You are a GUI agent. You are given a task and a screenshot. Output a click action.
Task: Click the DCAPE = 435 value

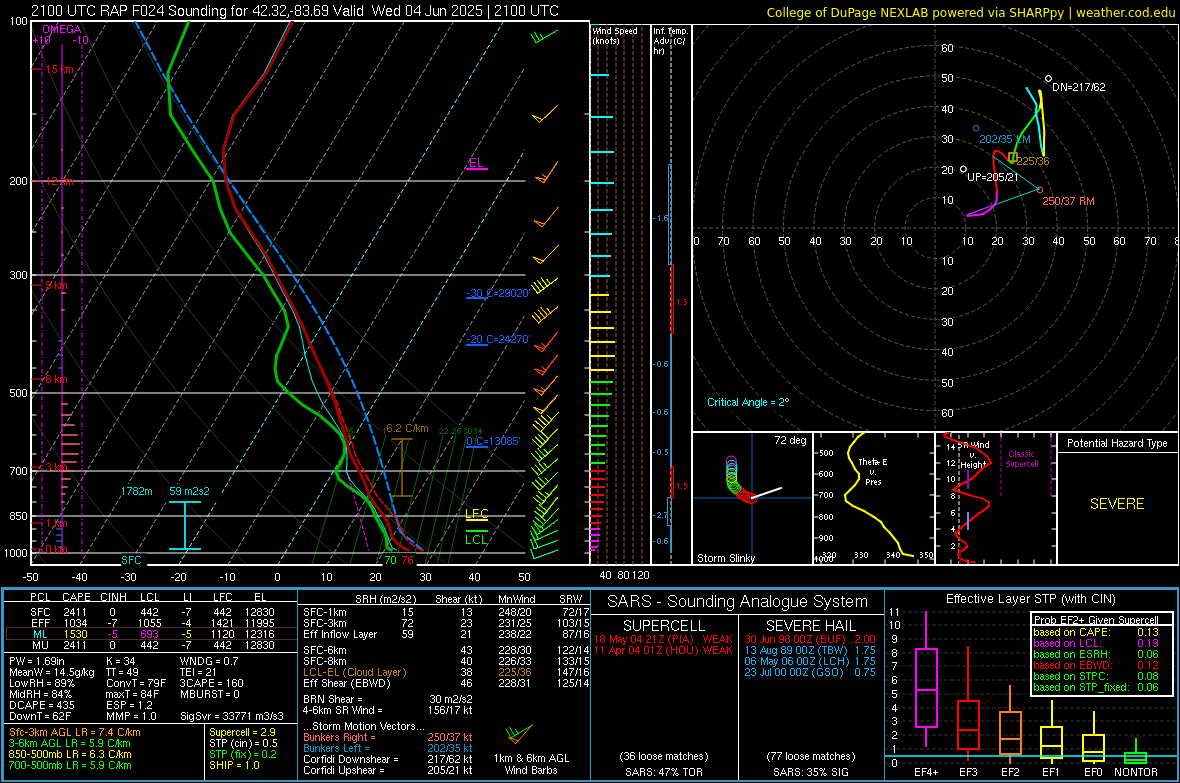[x=42, y=705]
